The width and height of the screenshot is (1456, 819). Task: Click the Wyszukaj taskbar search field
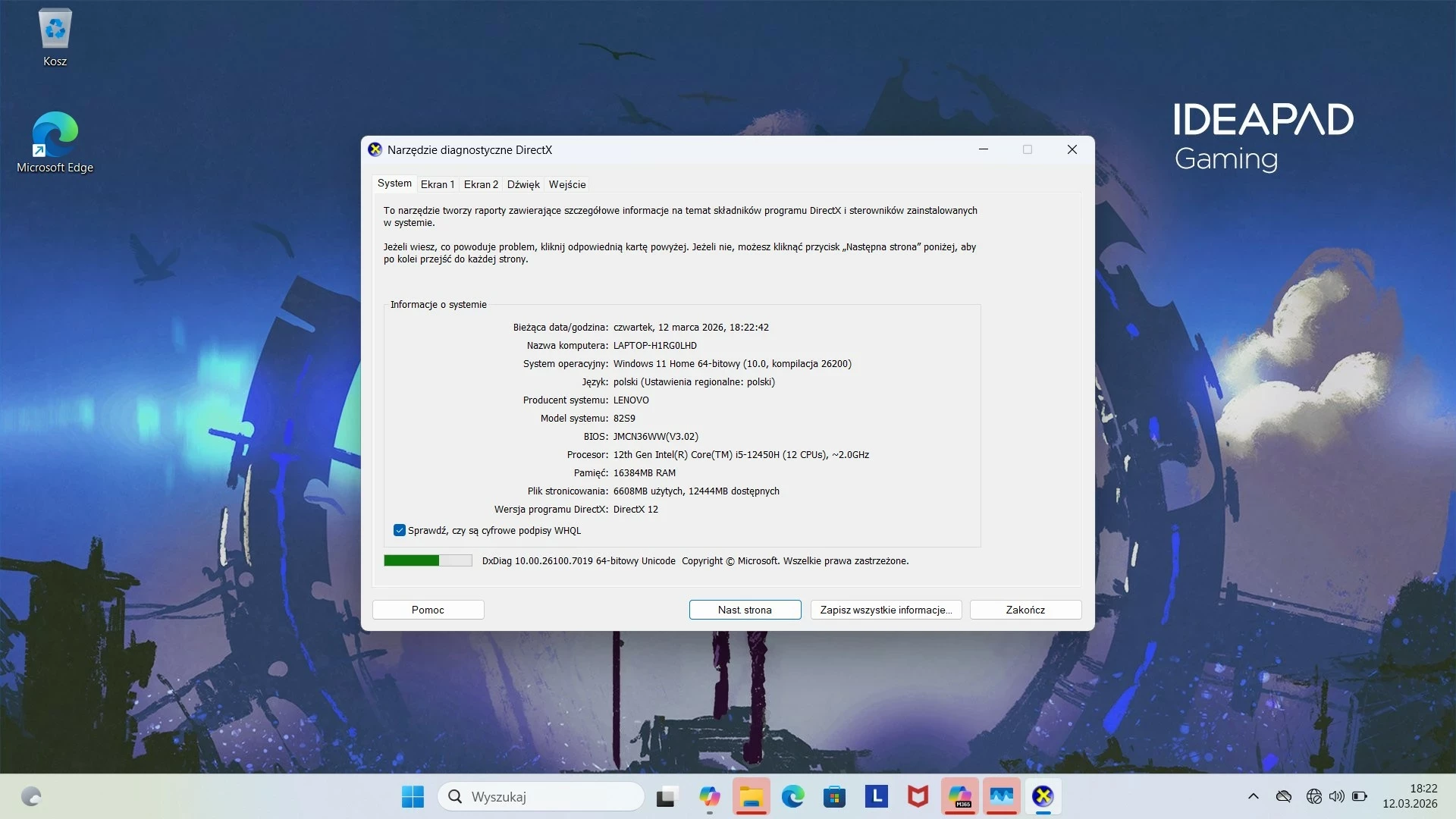coord(541,796)
